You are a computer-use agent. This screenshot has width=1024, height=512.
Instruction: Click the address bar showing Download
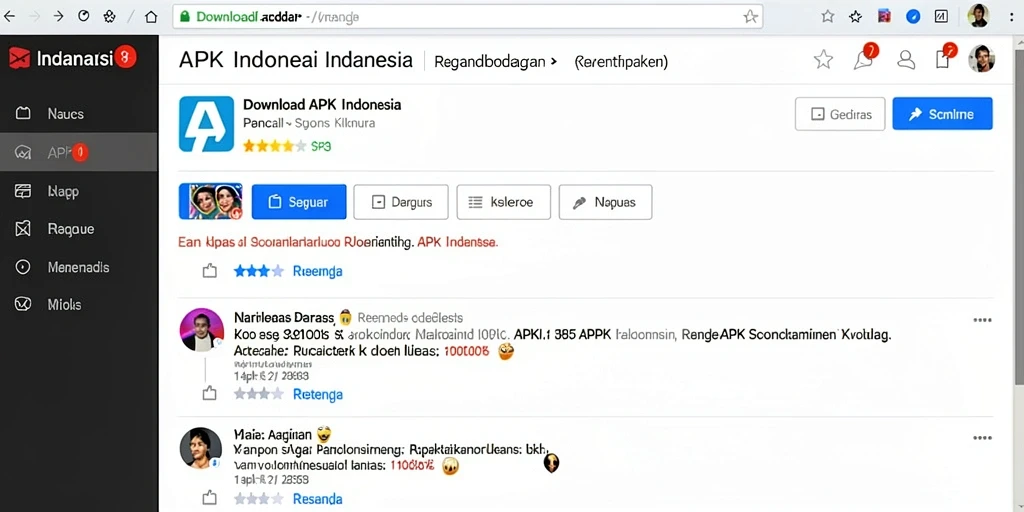click(468, 17)
